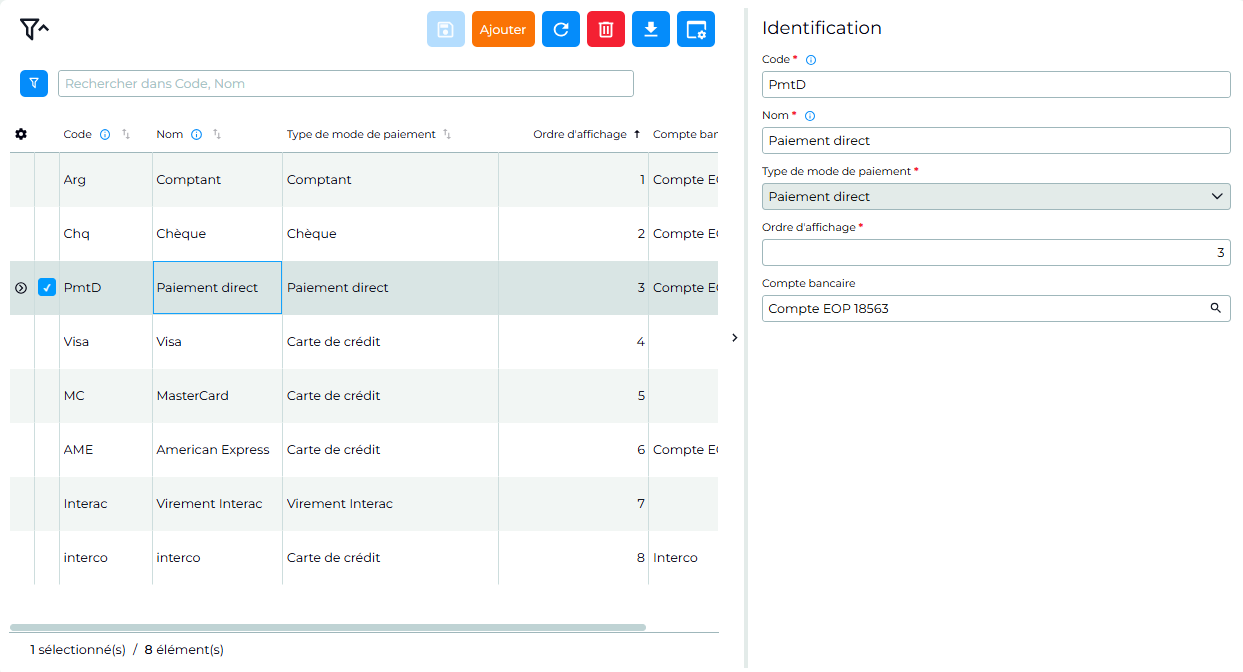Screen dimensions: 1243x672
Task: Click Interco bank account cell
Action: pyautogui.click(x=684, y=558)
